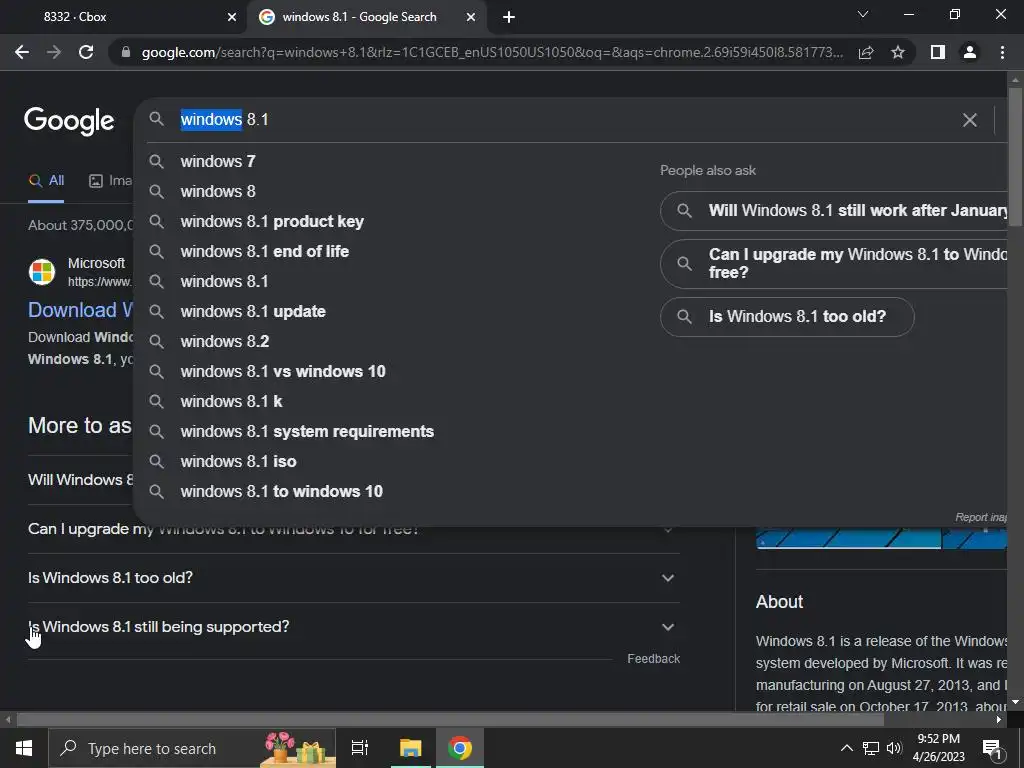Close the 8332 Cbox tab

pos(232,17)
